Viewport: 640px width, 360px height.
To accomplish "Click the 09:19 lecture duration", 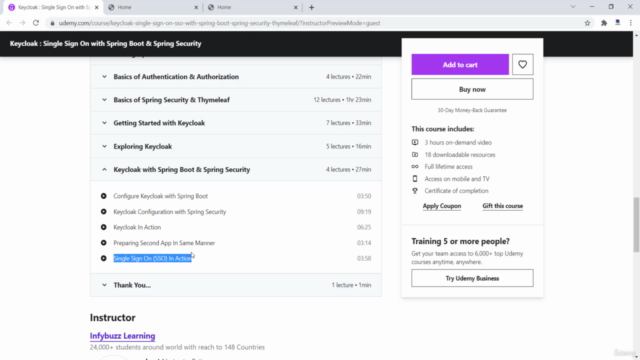I will pyautogui.click(x=364, y=211).
